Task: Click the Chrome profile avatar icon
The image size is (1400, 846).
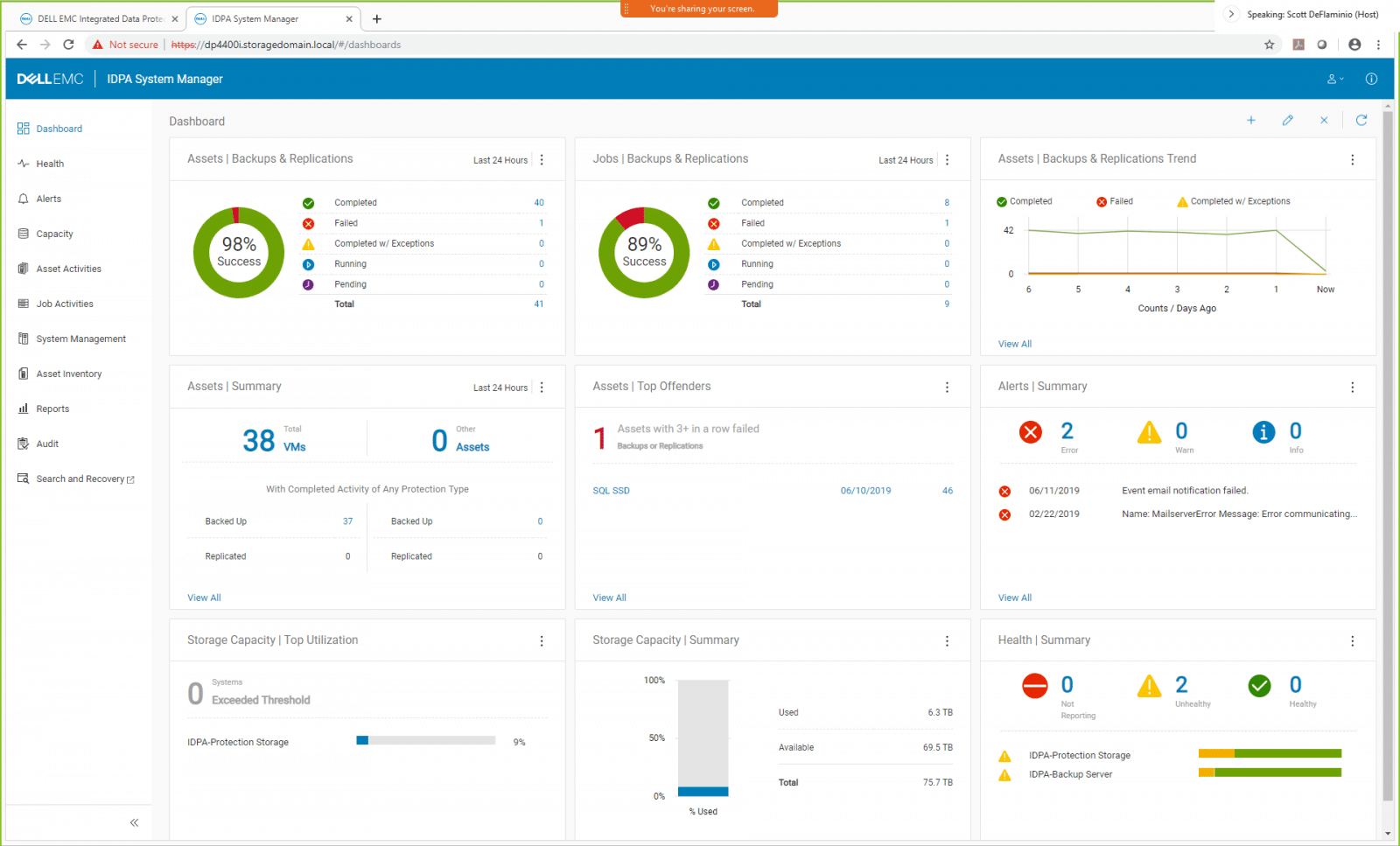Action: (x=1354, y=45)
